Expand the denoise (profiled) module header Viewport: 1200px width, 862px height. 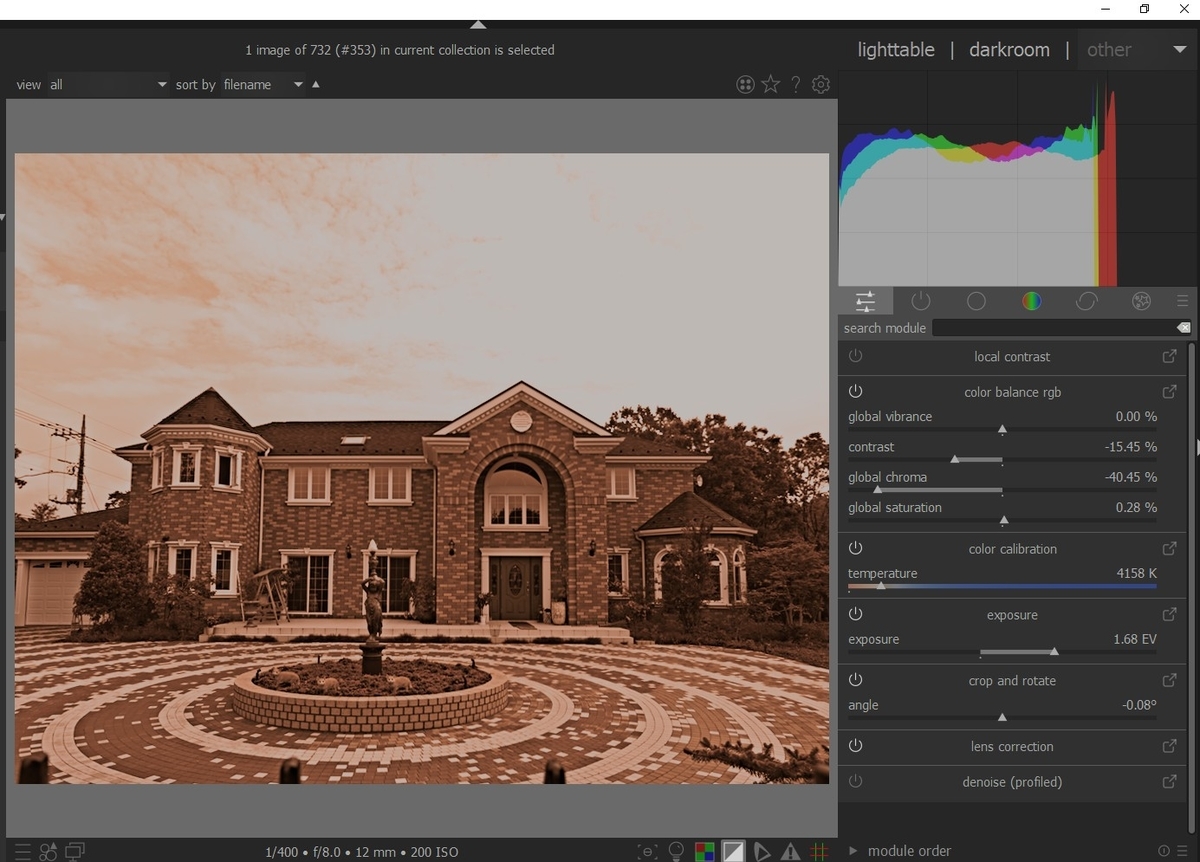(1012, 782)
